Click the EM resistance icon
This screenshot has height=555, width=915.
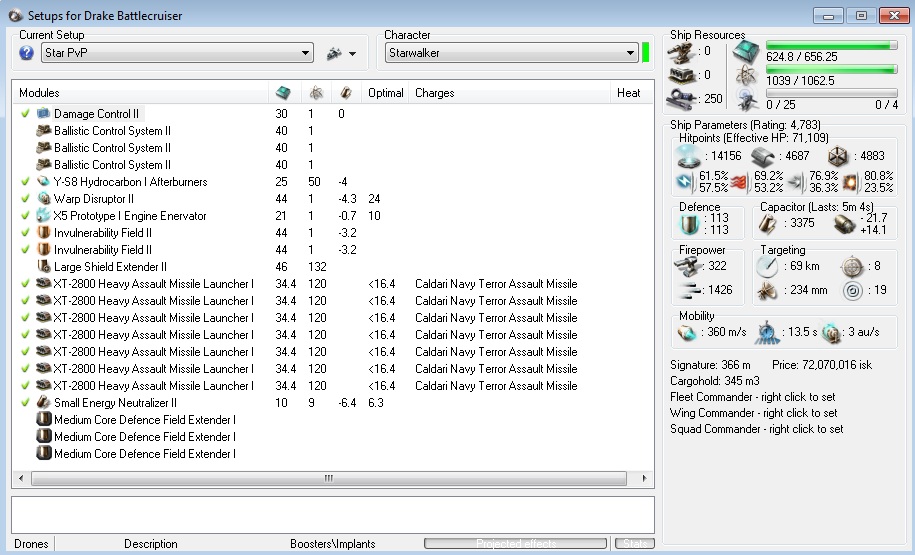(686, 182)
